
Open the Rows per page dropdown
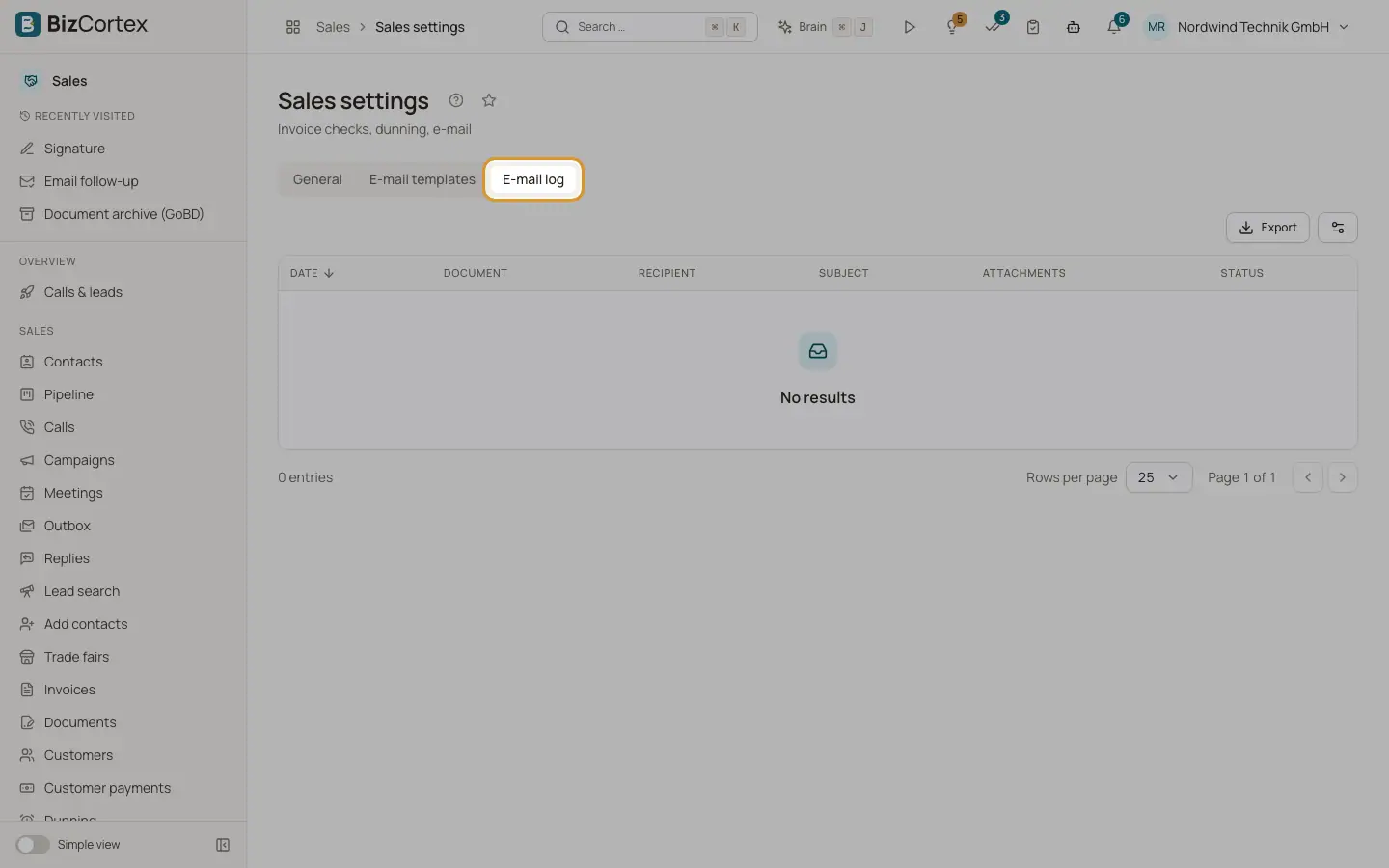coord(1158,477)
